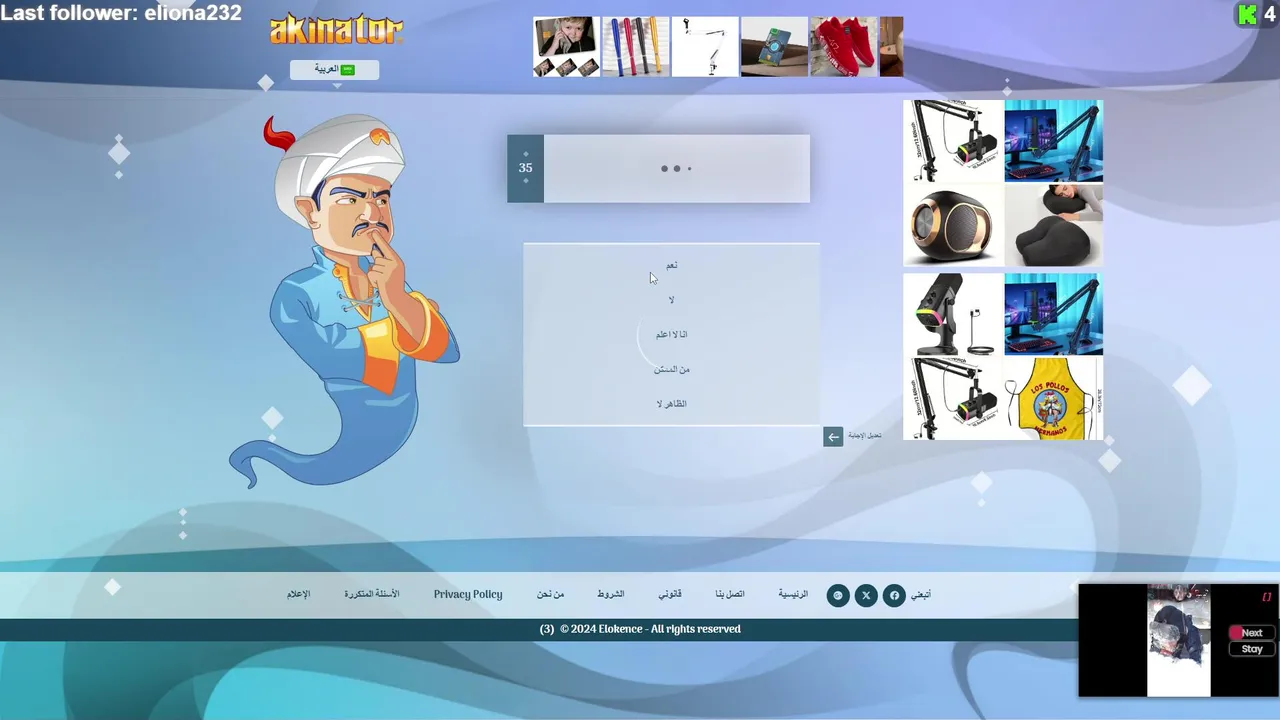Answer من الممكن (probably)
This screenshot has width=1280, height=720.
671,369
